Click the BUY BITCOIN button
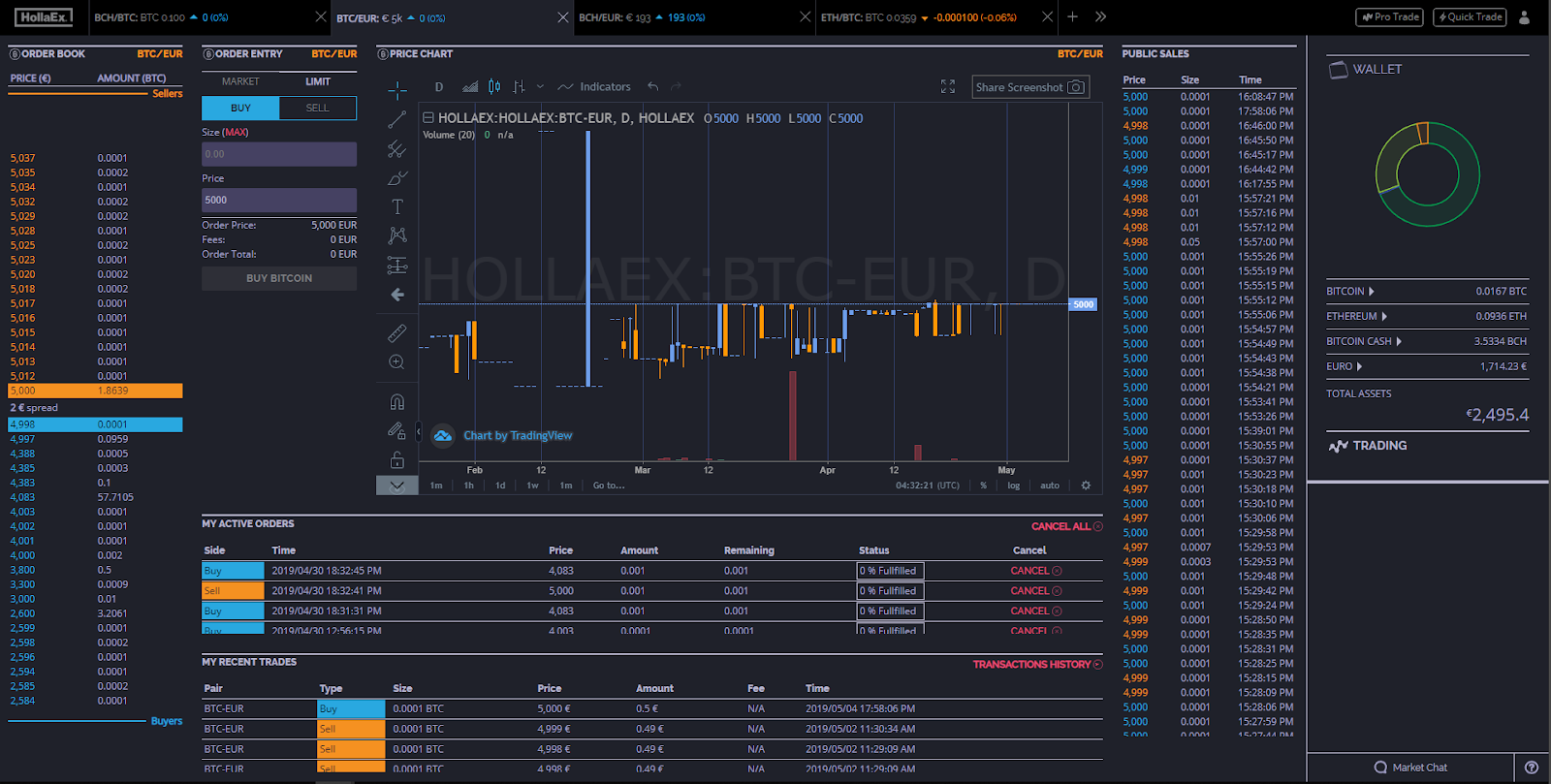 click(x=279, y=278)
